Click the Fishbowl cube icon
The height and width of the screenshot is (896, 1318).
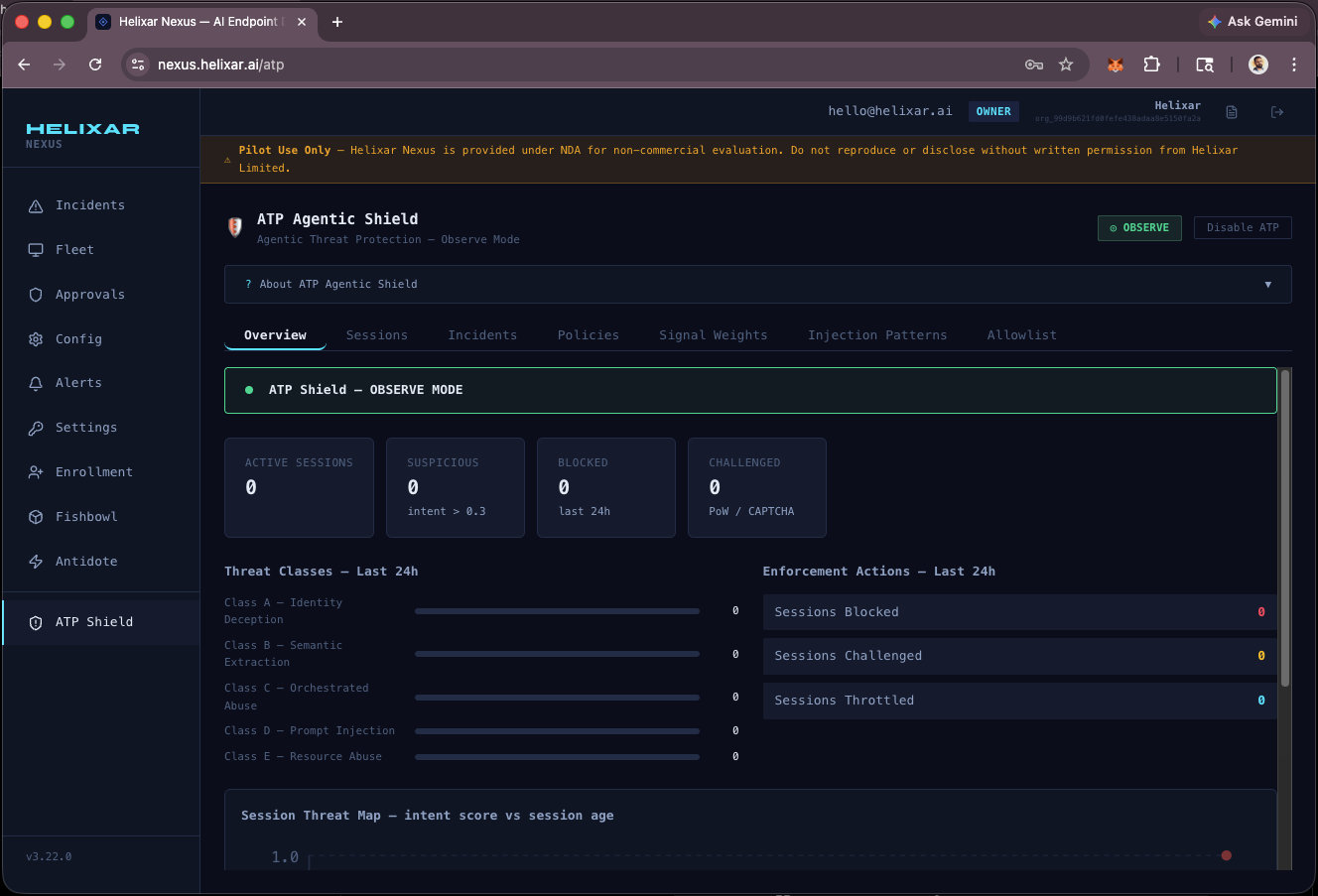click(x=36, y=517)
